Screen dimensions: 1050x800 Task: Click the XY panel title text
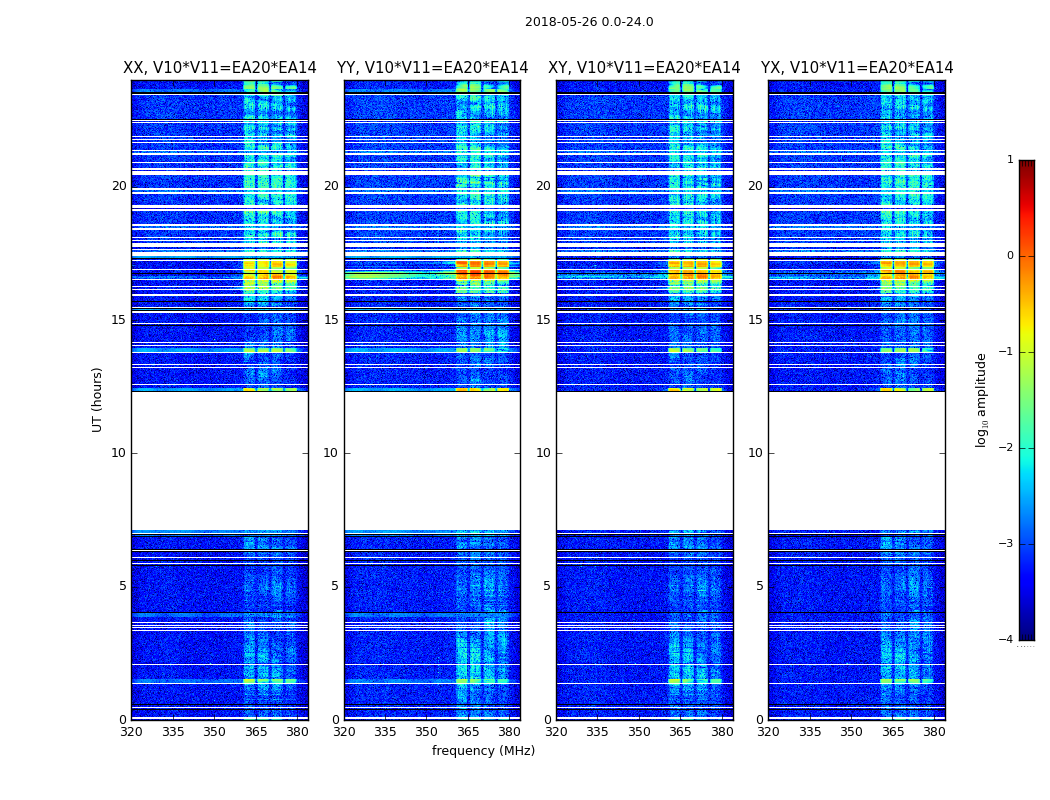(x=644, y=68)
